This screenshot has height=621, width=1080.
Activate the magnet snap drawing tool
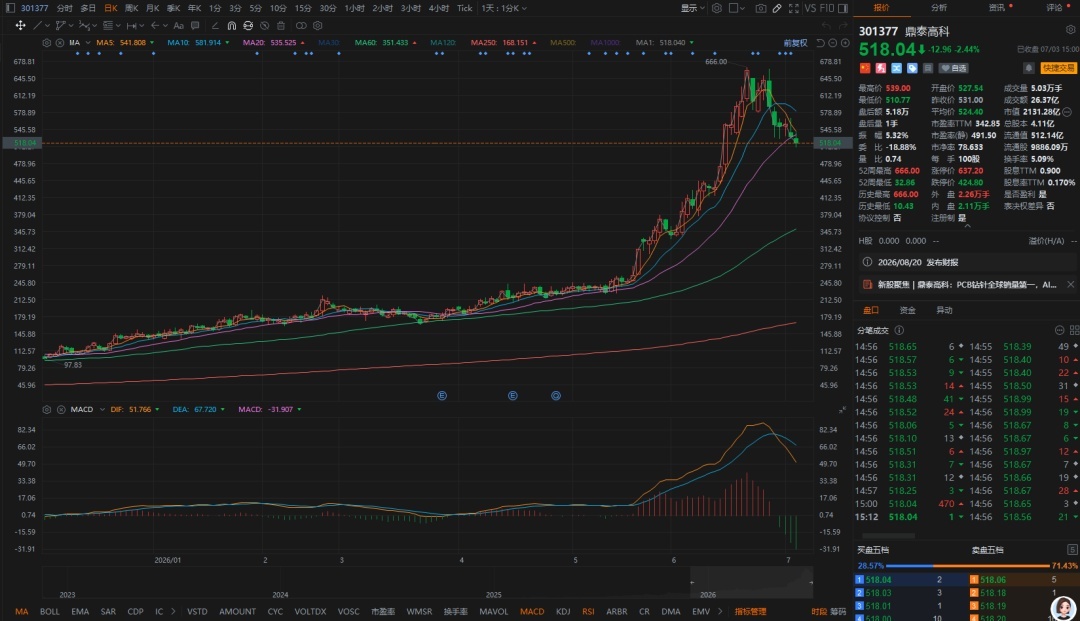(x=231, y=25)
